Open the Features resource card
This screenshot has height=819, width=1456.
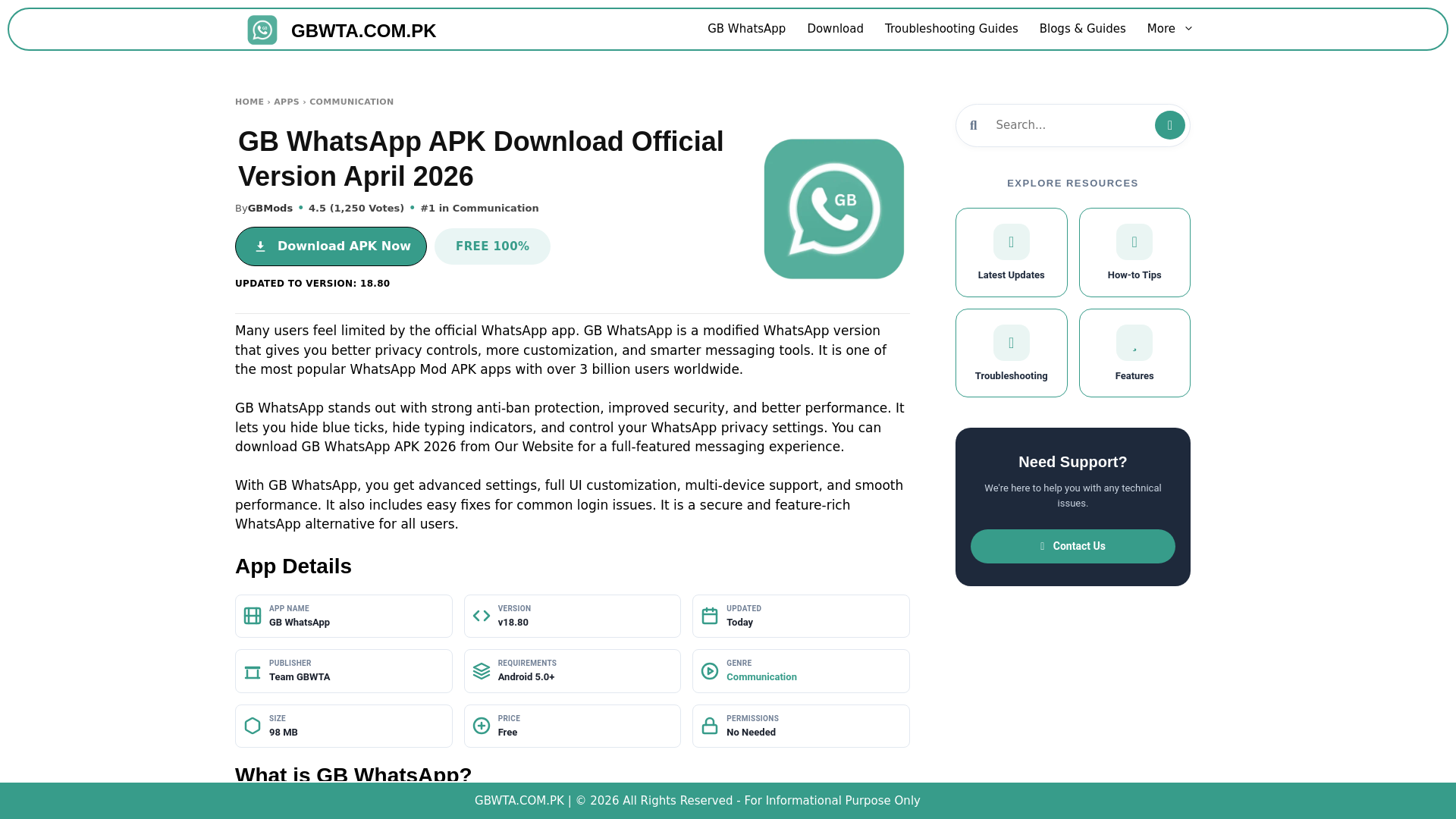coord(1134,353)
